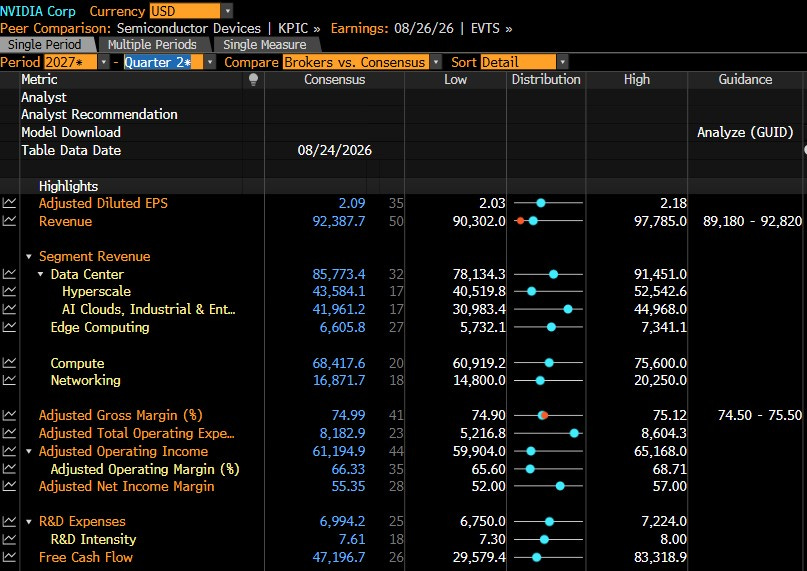Collapse the Data Center tree node
This screenshot has width=807, height=571.
pyautogui.click(x=40, y=274)
